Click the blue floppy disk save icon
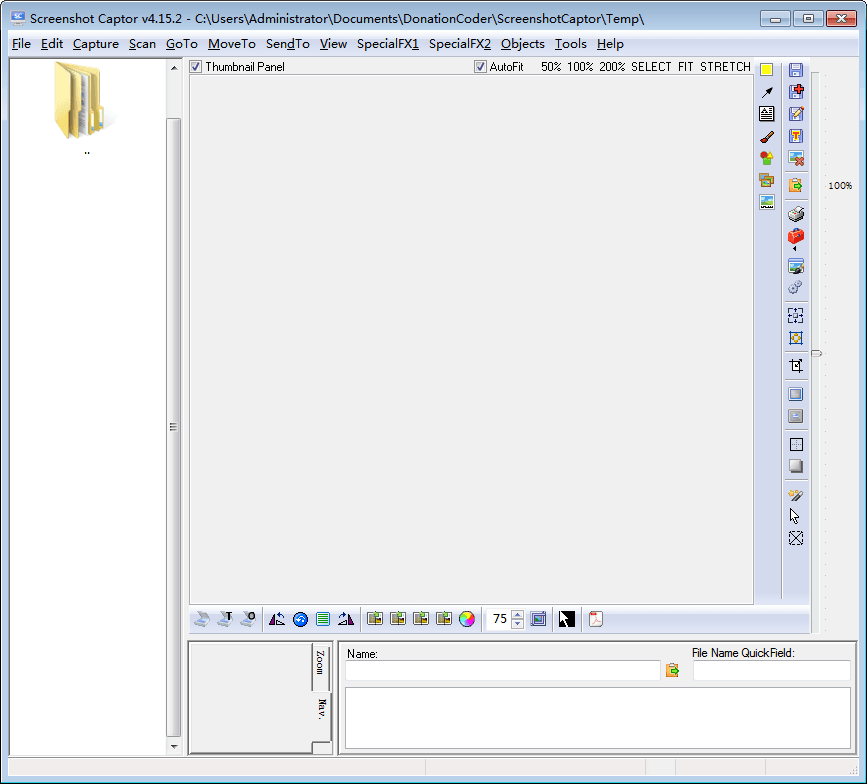The width and height of the screenshot is (867, 784). [x=796, y=70]
